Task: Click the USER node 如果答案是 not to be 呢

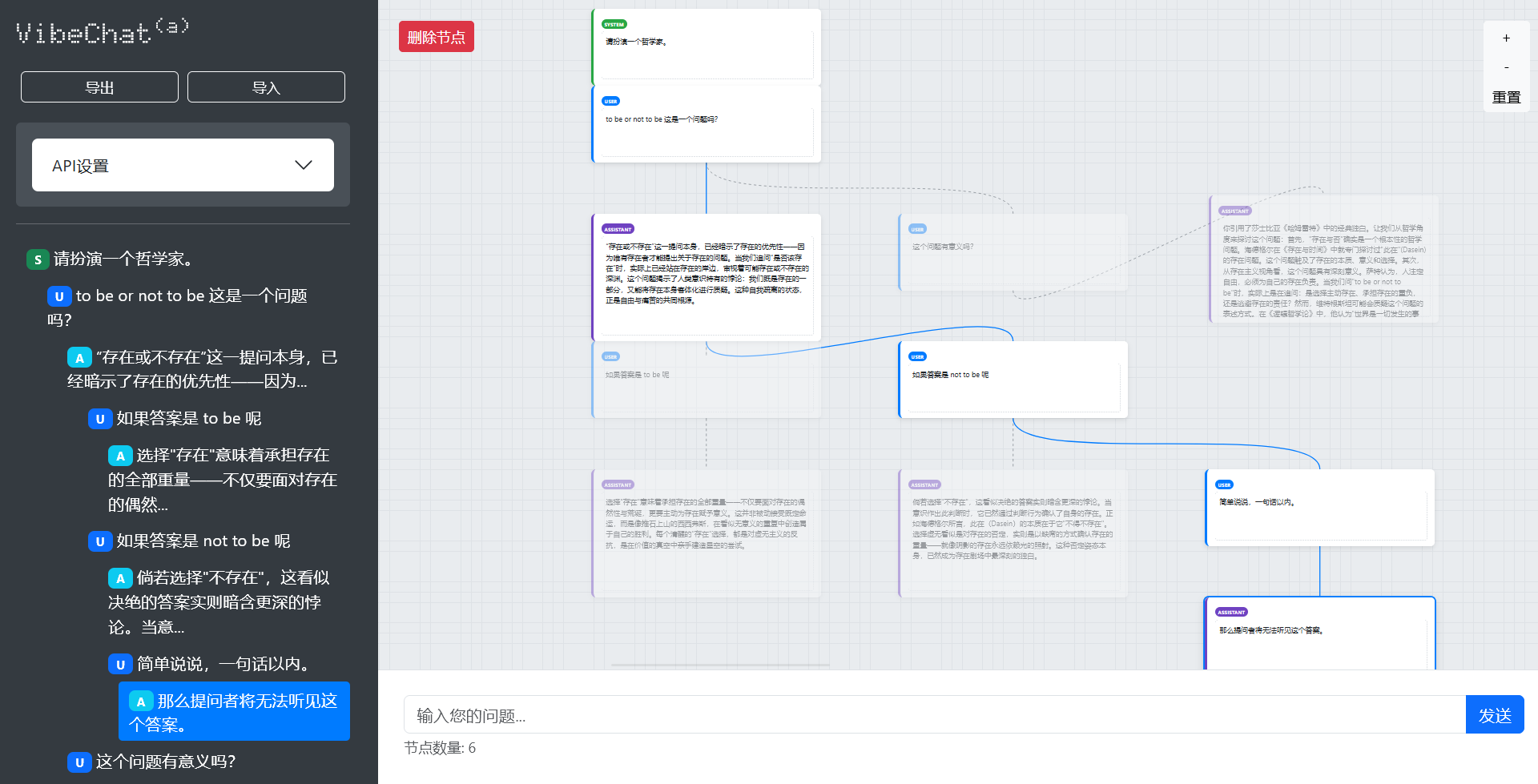Action: [x=1013, y=380]
